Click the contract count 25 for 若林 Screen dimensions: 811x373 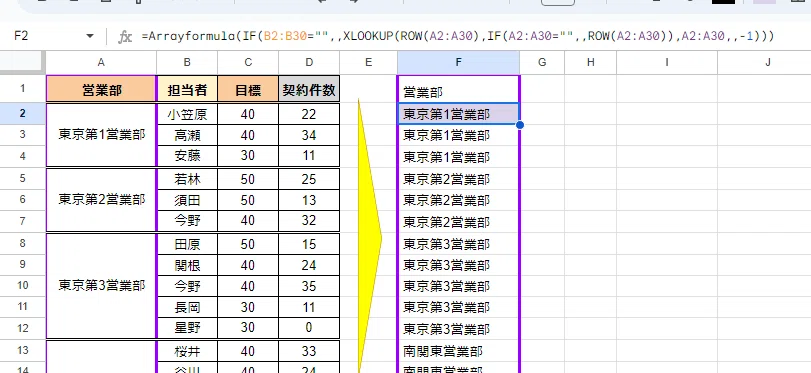(309, 179)
